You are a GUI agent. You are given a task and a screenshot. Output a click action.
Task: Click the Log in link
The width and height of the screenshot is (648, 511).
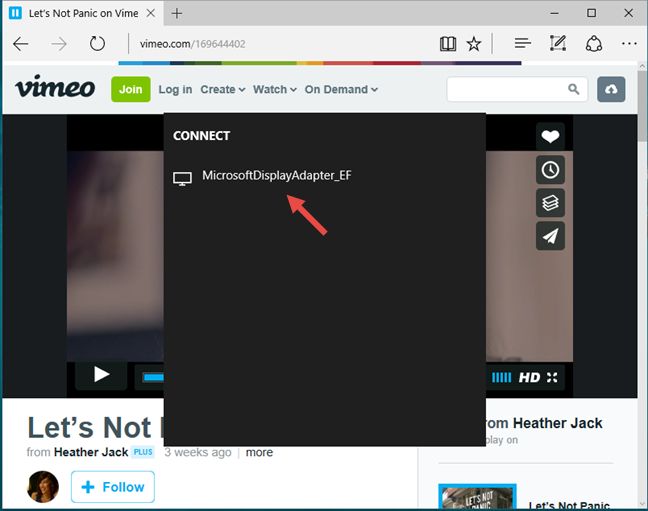point(175,89)
